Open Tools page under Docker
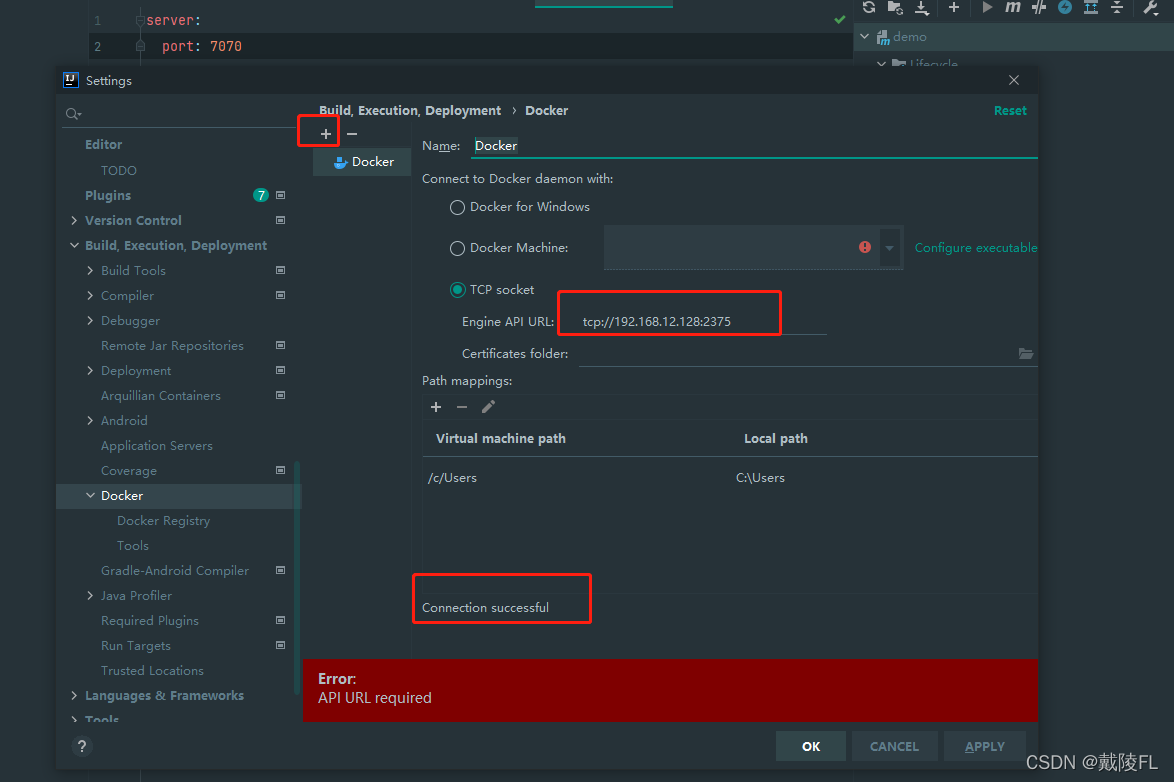The image size is (1174, 782). pos(133,546)
